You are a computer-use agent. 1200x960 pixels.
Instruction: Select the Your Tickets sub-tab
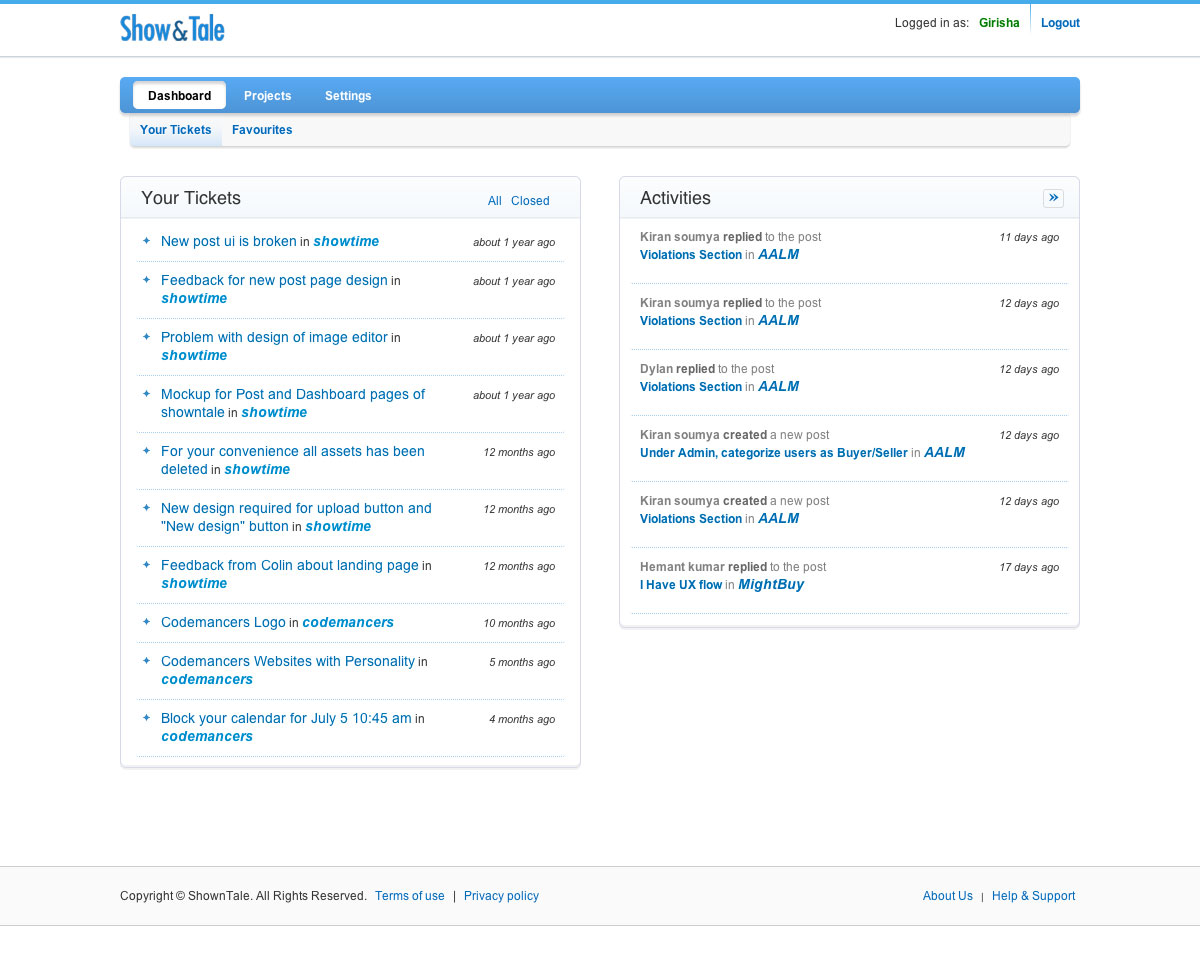pyautogui.click(x=176, y=130)
